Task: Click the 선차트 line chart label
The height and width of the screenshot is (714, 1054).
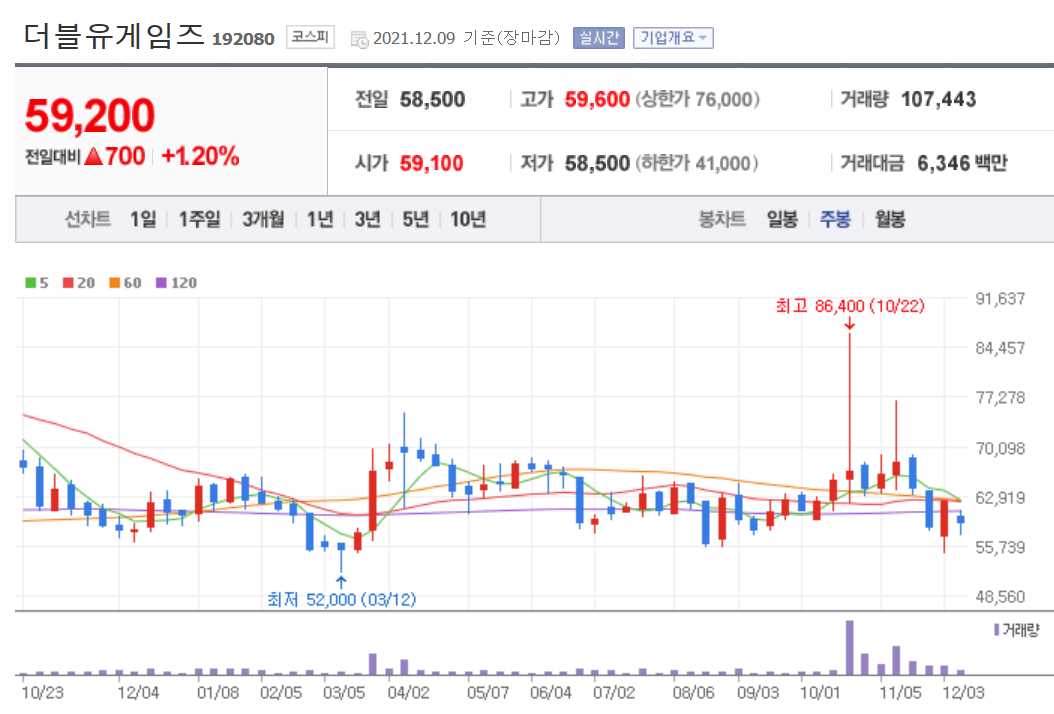Action: (87, 219)
